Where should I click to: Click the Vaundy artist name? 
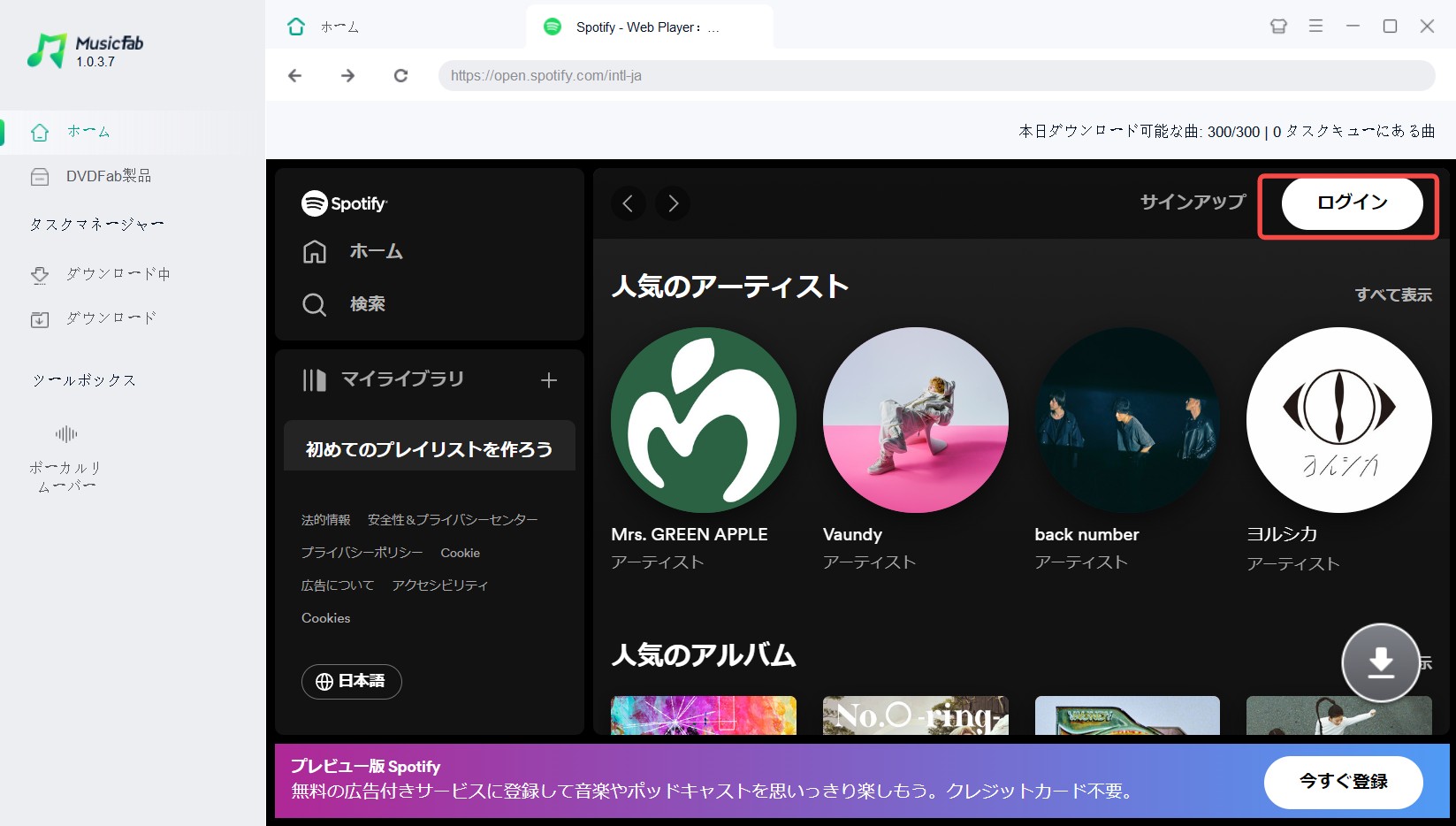click(x=852, y=535)
